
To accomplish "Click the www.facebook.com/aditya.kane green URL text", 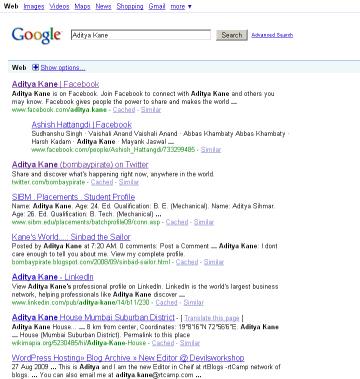I will [x=59, y=110].
